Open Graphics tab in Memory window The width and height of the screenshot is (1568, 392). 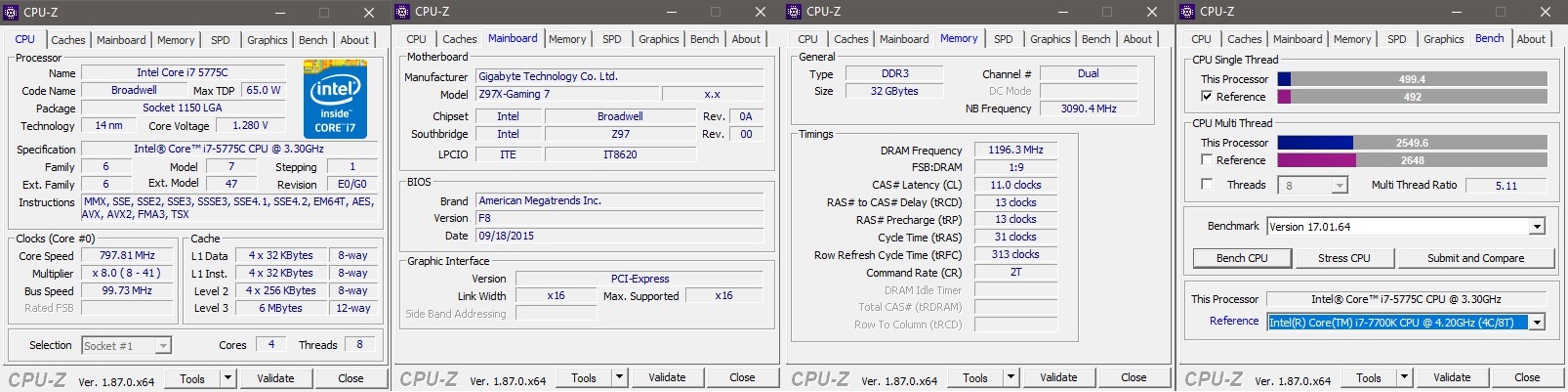[x=1051, y=39]
